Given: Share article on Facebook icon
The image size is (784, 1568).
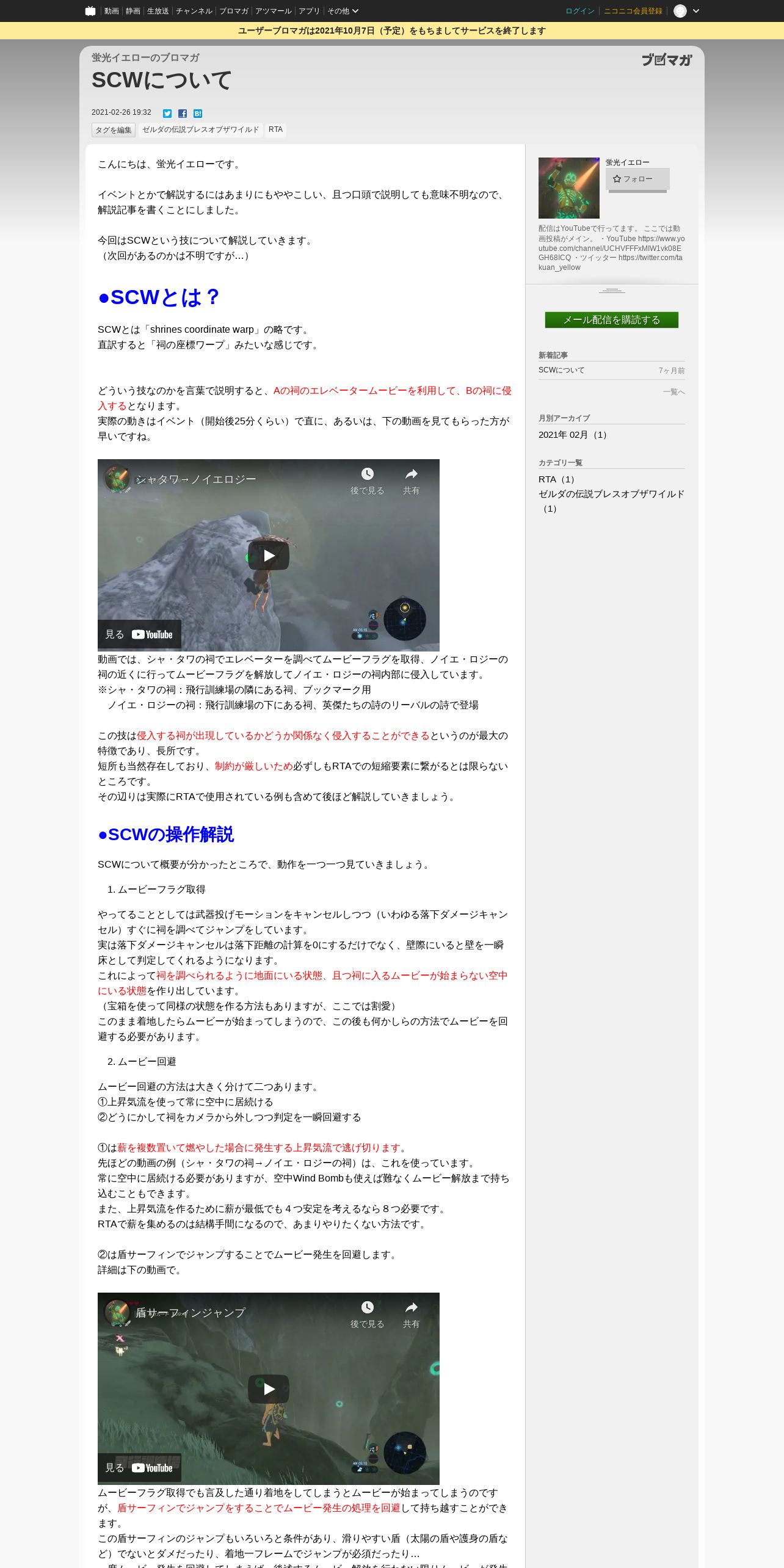Looking at the screenshot, I should coord(183,114).
